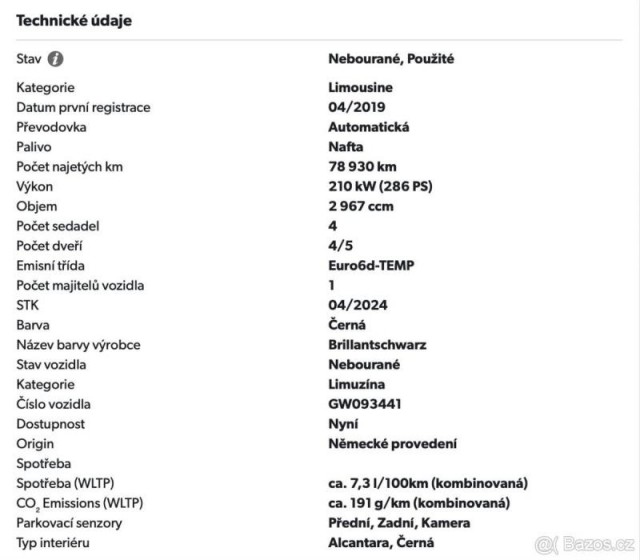Click the 2 967 ccm engine volume
Screen dimensions: 640x560
tap(361, 206)
